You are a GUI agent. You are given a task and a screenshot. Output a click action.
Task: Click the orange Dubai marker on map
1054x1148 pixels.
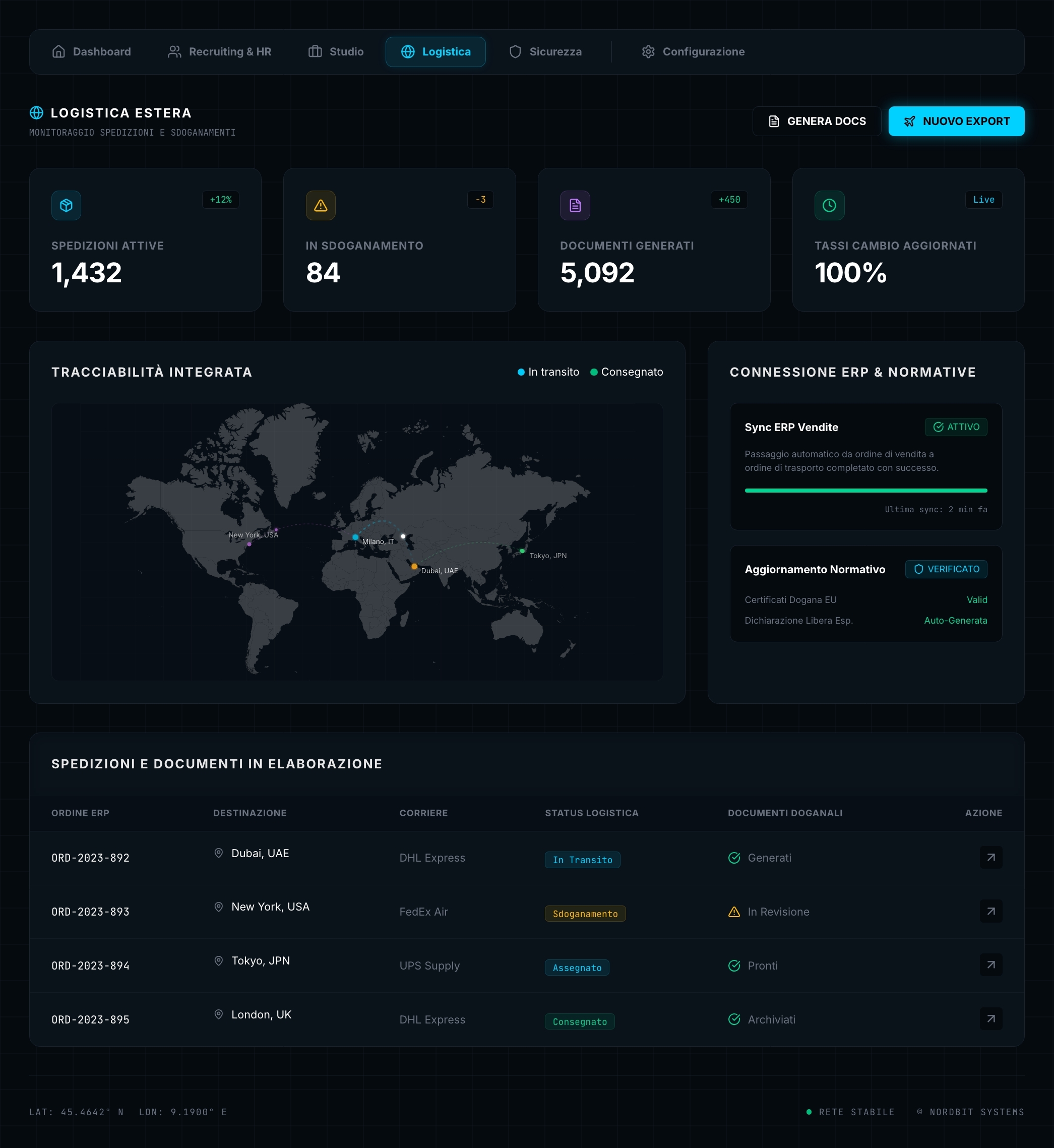414,567
